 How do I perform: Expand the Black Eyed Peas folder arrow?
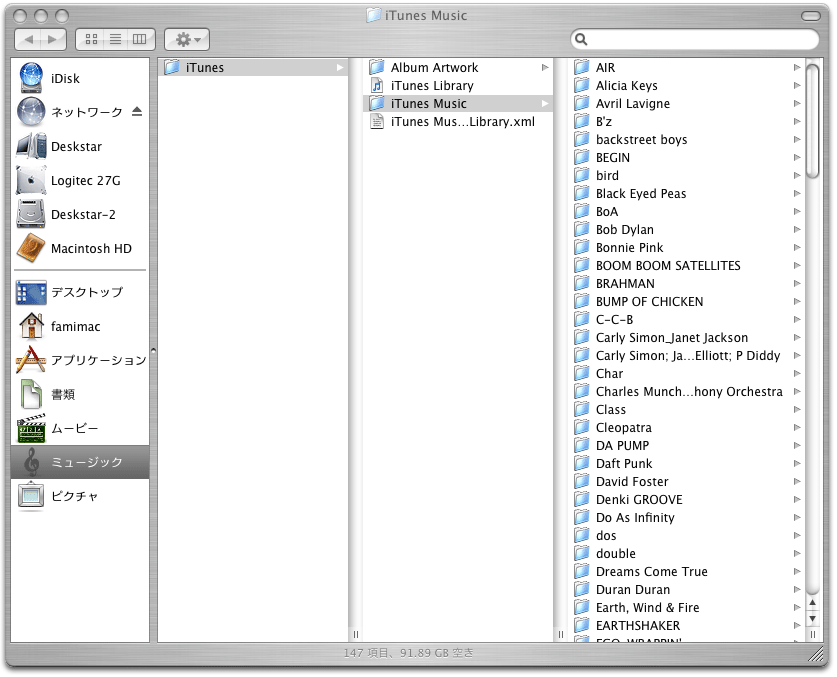797,193
